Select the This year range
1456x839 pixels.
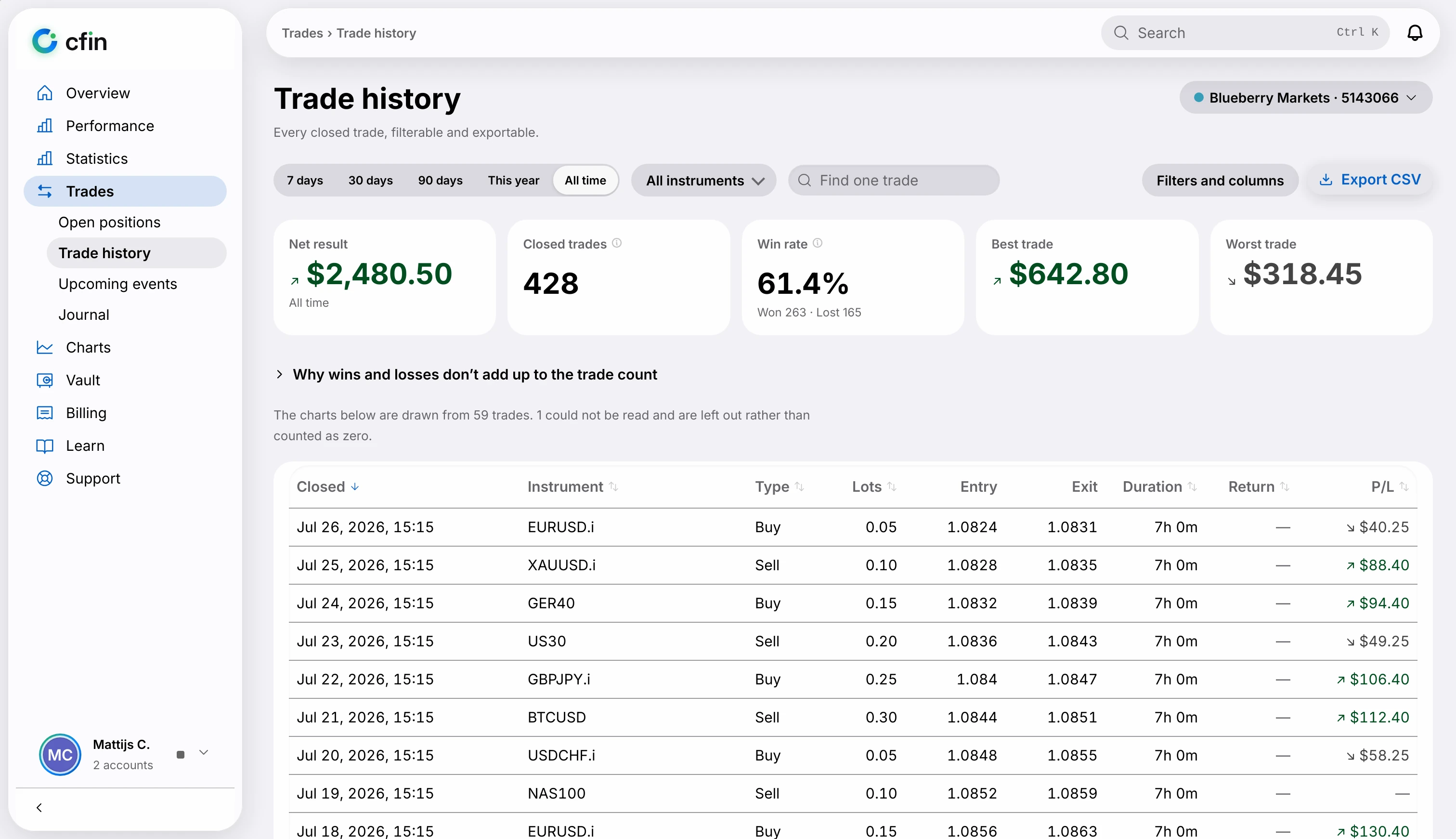513,180
